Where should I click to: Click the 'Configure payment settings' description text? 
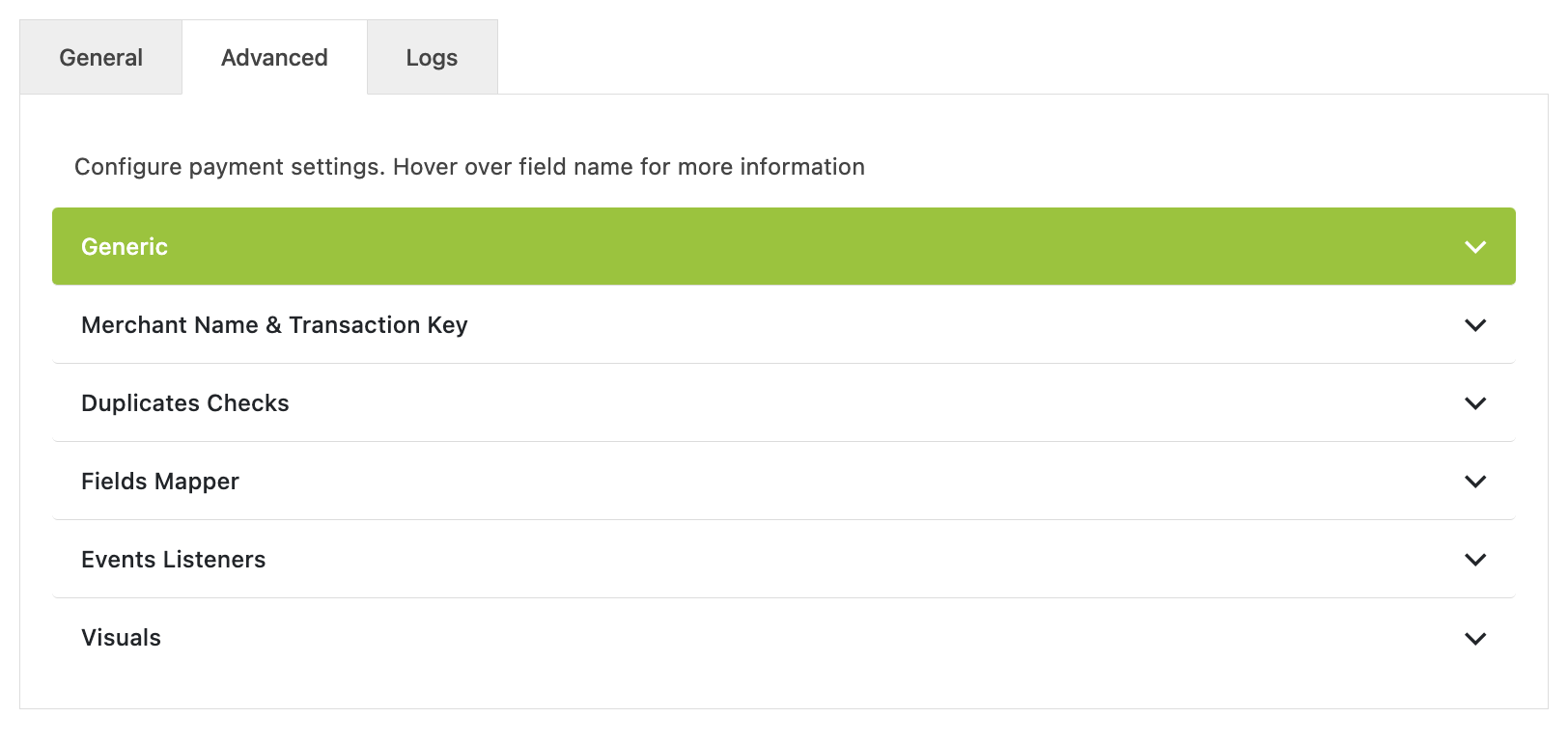[469, 167]
